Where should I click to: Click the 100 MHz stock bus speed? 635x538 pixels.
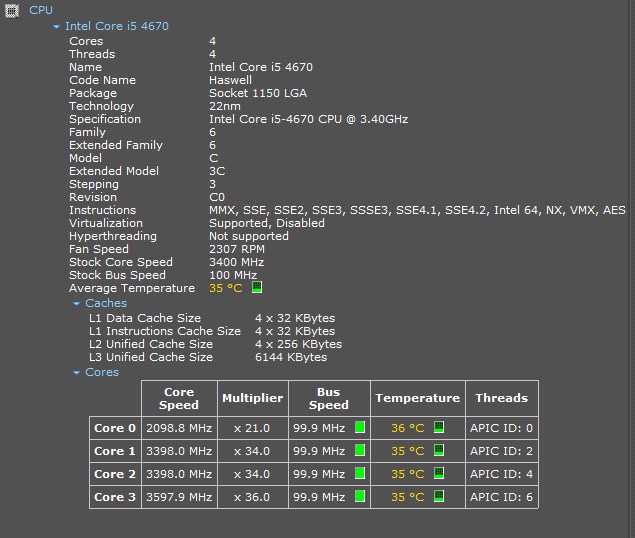233,275
